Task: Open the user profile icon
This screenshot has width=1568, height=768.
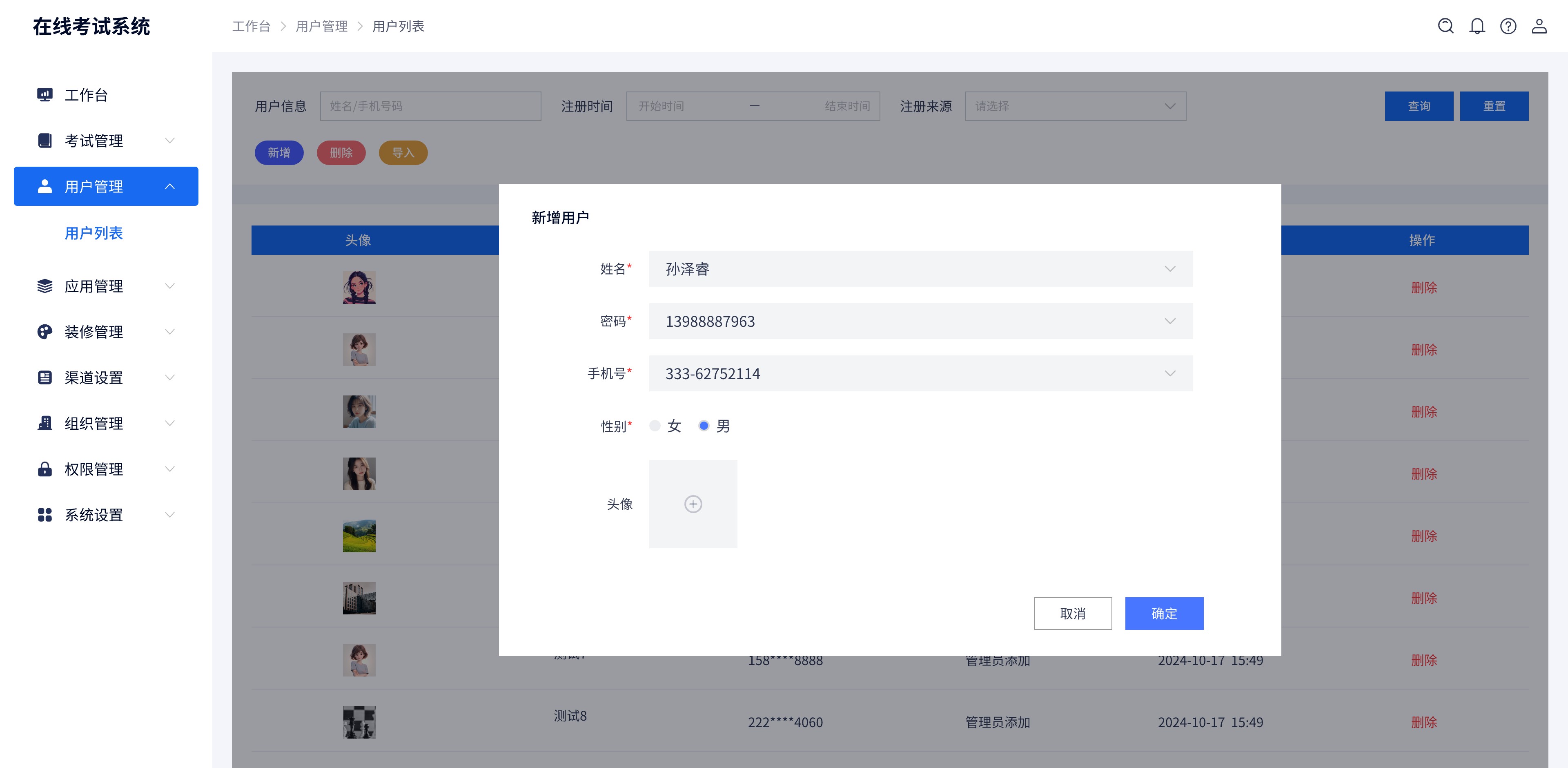Action: pos(1540,26)
